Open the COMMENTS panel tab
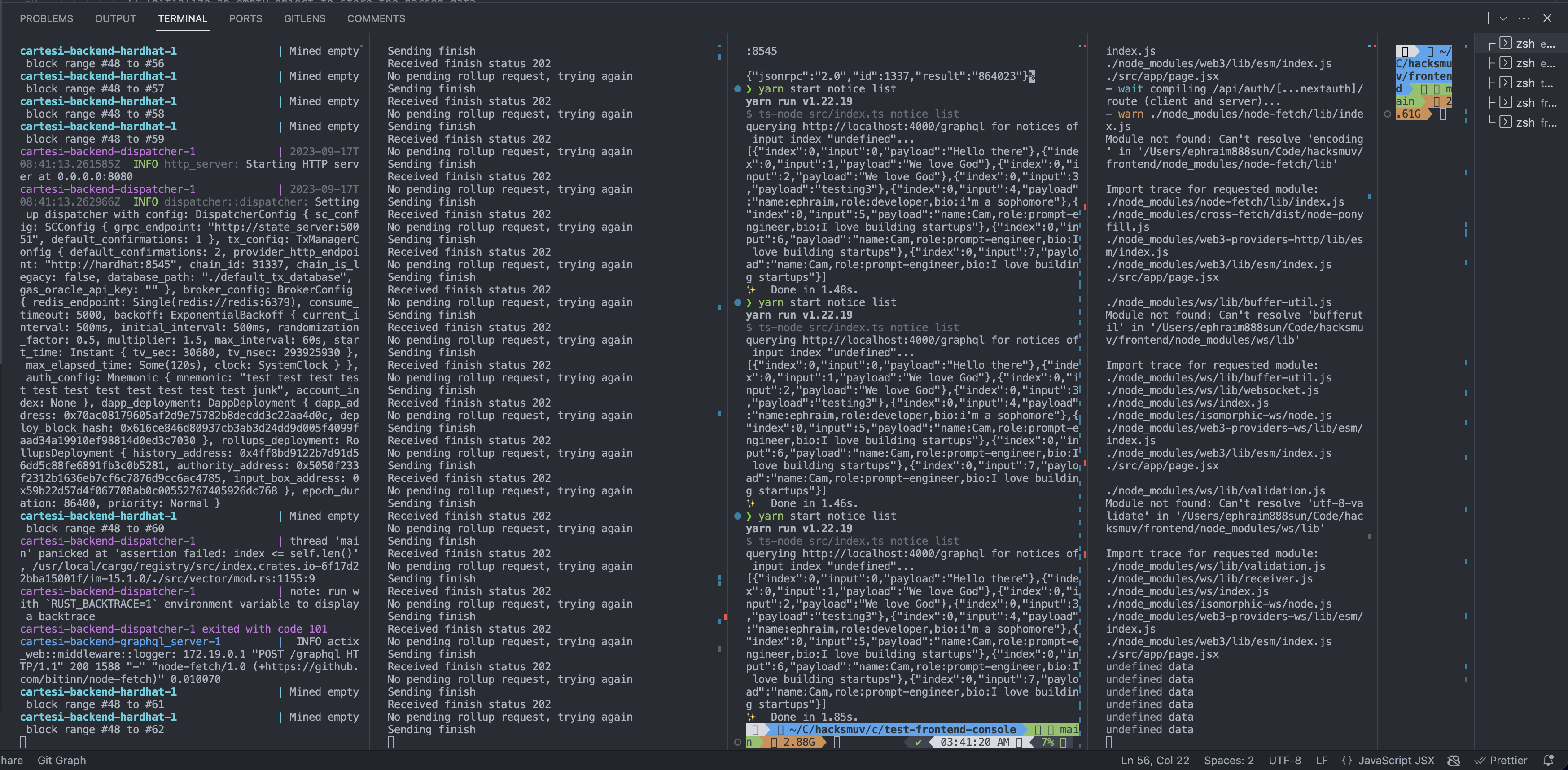The width and height of the screenshot is (1568, 770). (376, 18)
